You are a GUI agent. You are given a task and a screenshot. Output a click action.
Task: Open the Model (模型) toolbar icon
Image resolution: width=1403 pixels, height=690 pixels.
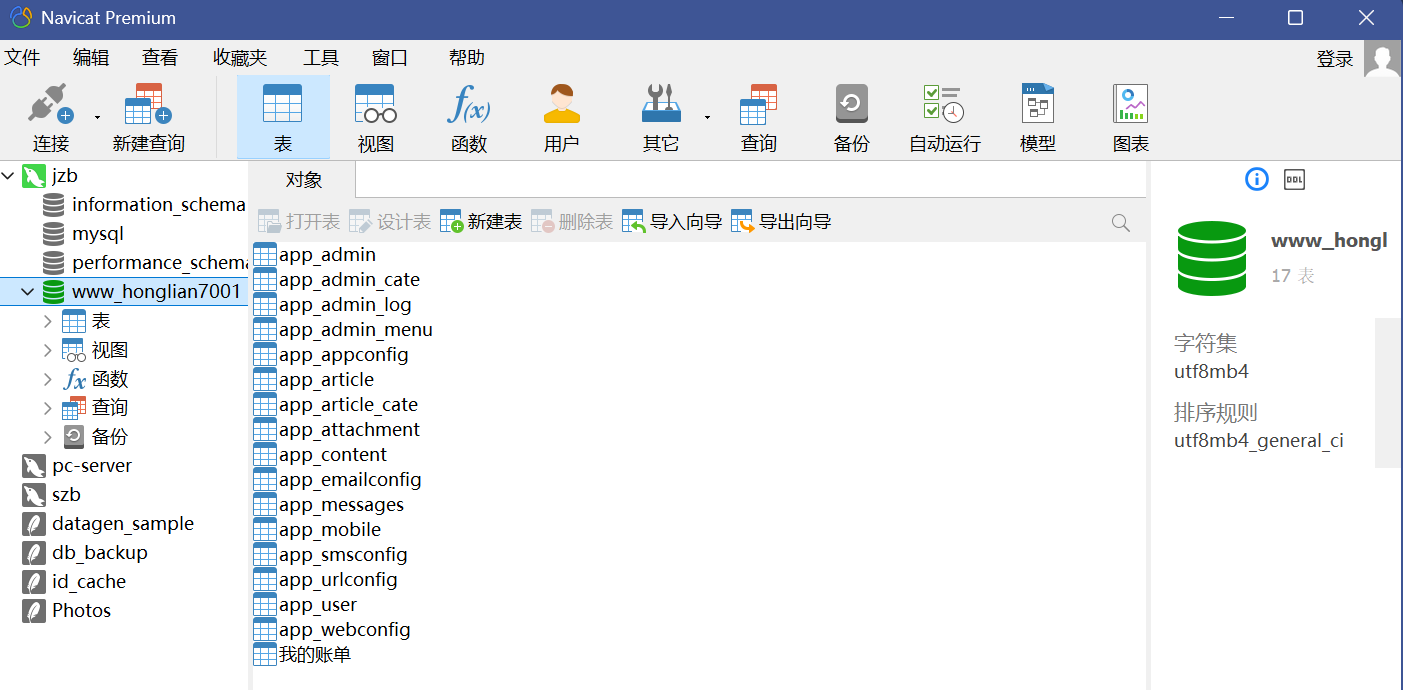click(1037, 104)
